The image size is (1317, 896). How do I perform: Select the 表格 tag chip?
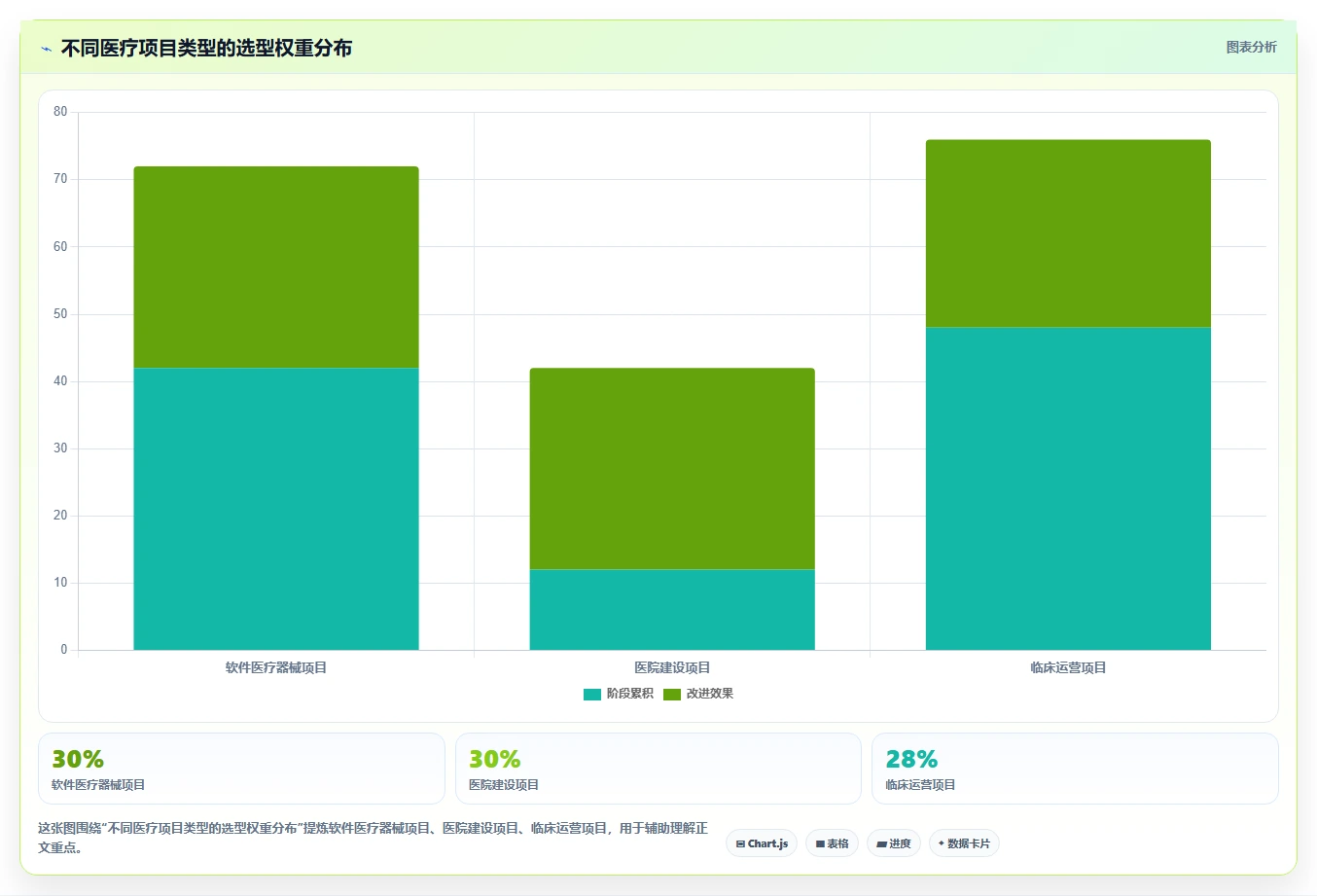tap(832, 843)
